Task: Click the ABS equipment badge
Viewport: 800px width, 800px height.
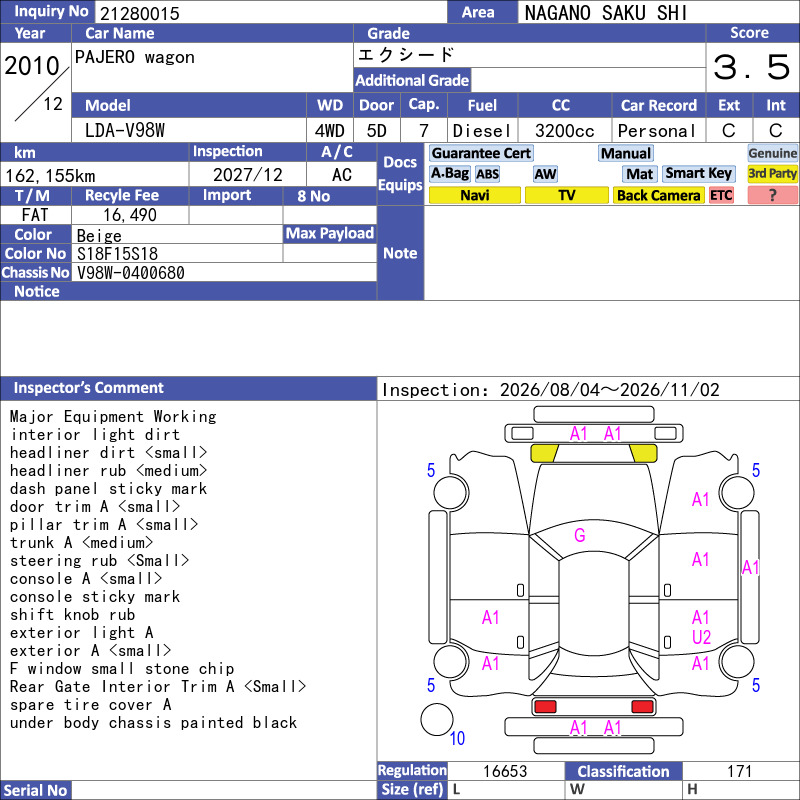Action: pyautogui.click(x=487, y=174)
